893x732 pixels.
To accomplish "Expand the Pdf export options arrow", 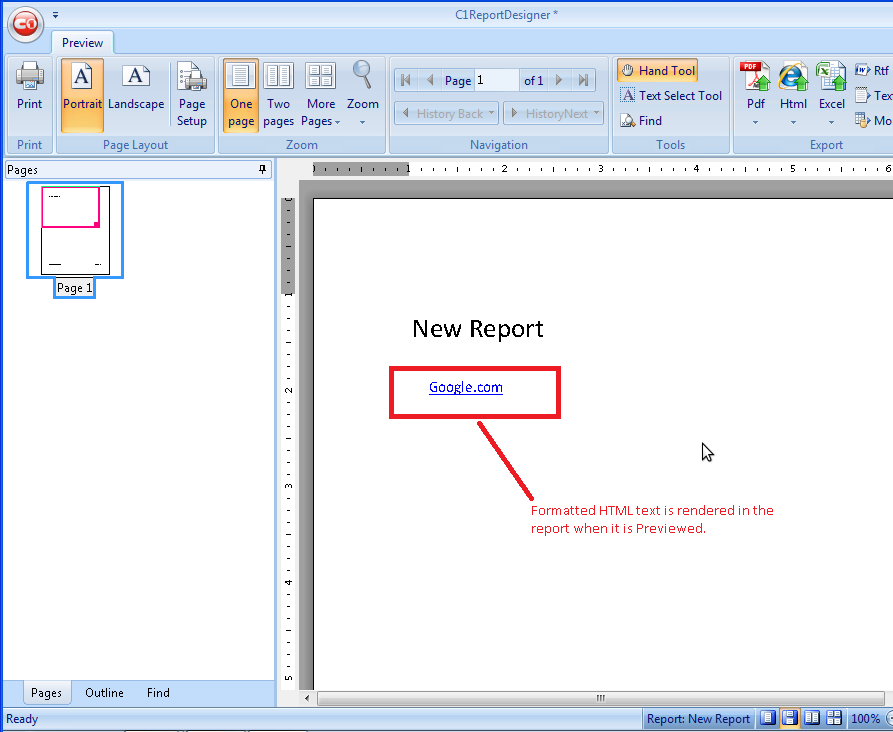I will tap(756, 122).
